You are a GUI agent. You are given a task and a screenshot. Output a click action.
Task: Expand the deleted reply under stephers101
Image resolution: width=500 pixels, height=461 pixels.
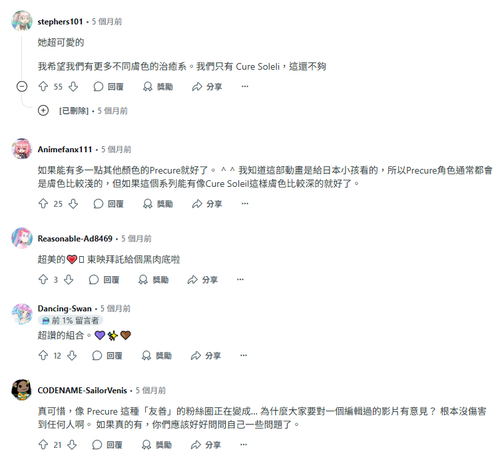point(43,110)
